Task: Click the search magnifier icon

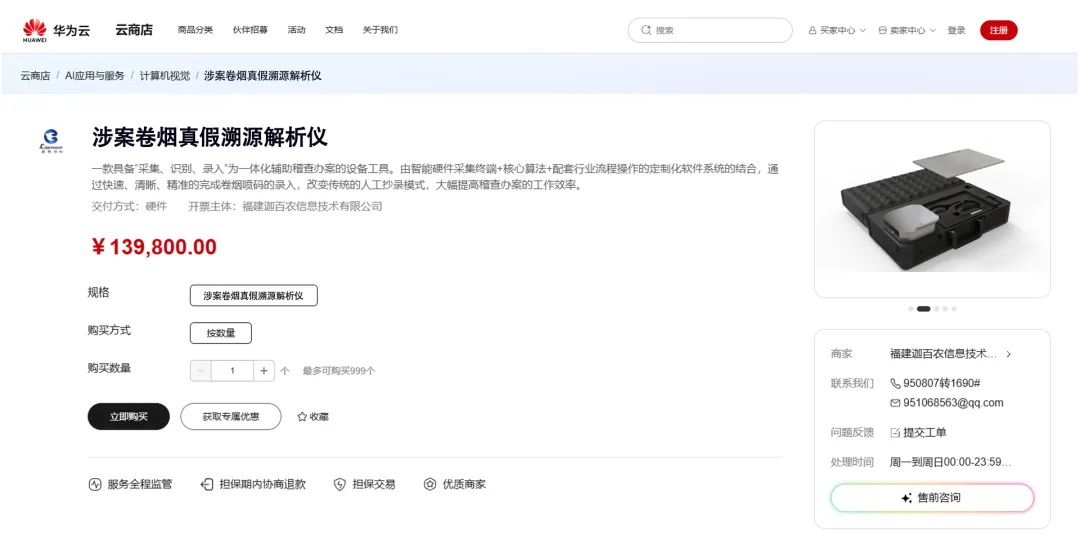Action: [646, 30]
